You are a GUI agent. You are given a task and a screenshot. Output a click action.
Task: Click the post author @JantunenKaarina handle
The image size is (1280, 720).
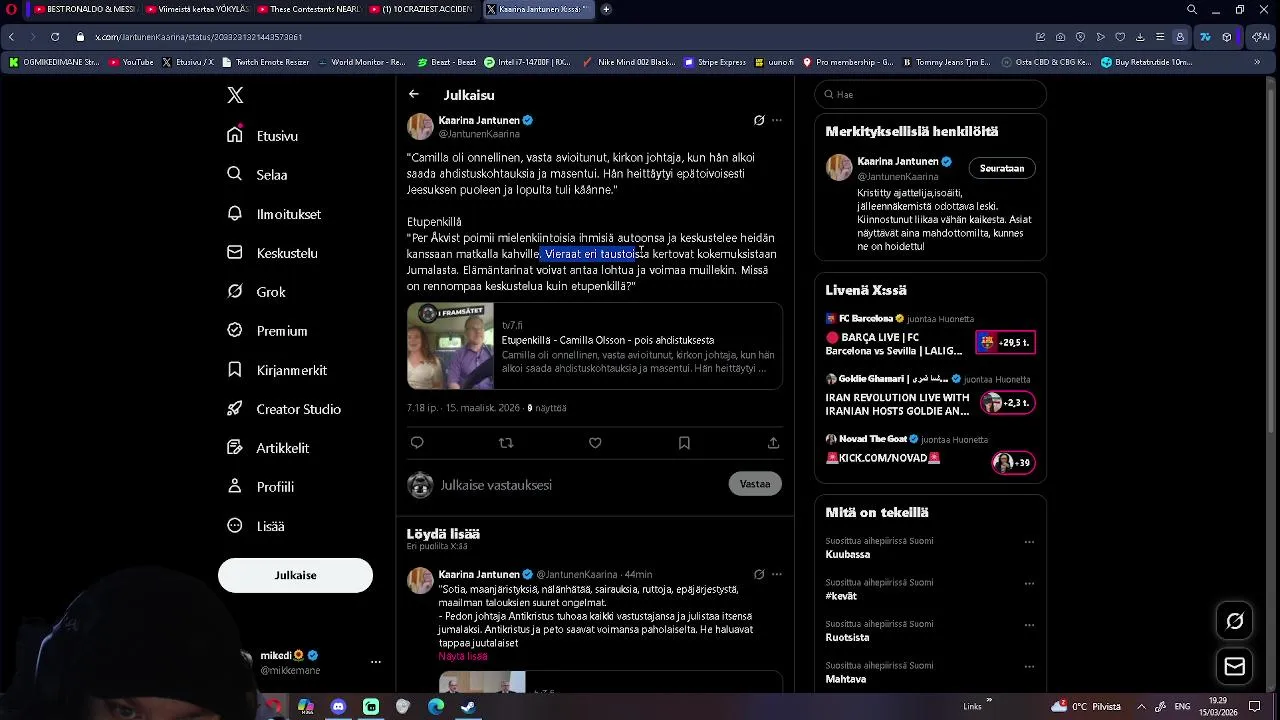coord(479,134)
